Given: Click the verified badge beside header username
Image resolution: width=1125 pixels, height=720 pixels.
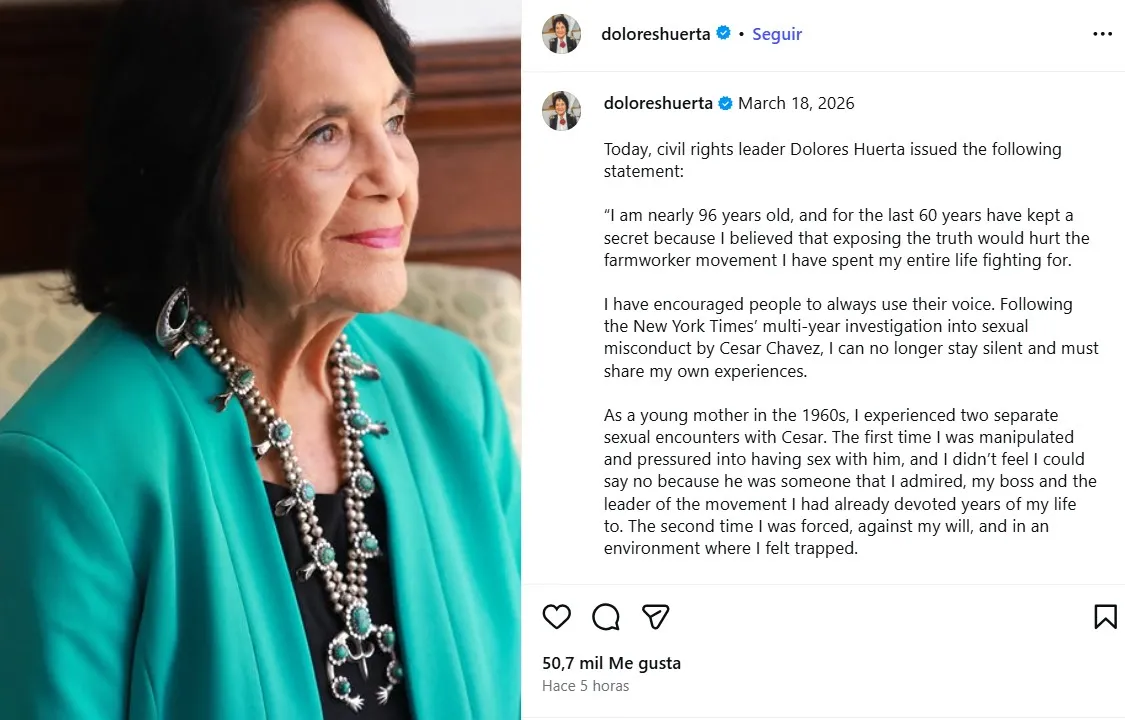Looking at the screenshot, I should (722, 34).
